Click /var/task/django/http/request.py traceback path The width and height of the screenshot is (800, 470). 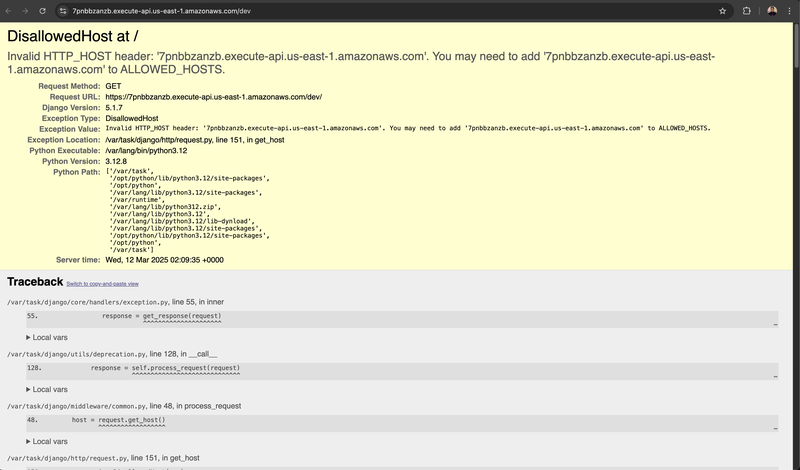tap(67, 458)
